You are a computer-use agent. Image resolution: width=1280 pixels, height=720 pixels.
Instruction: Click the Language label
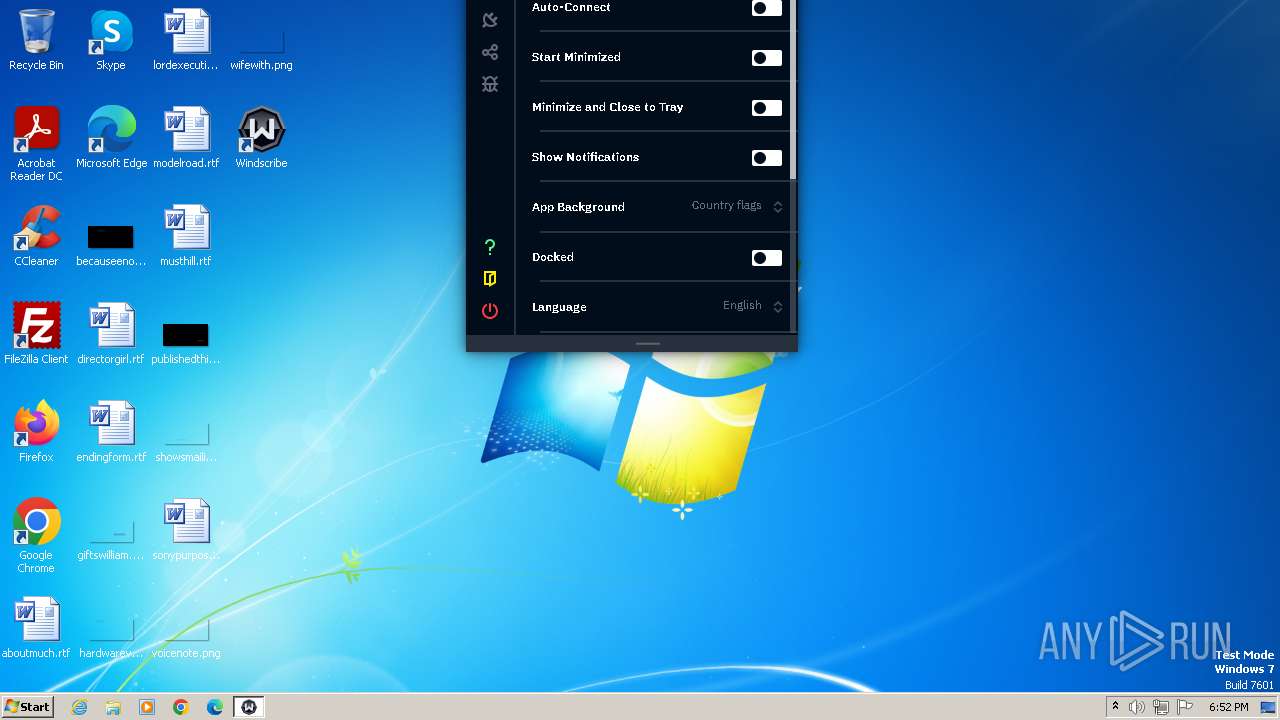(559, 307)
